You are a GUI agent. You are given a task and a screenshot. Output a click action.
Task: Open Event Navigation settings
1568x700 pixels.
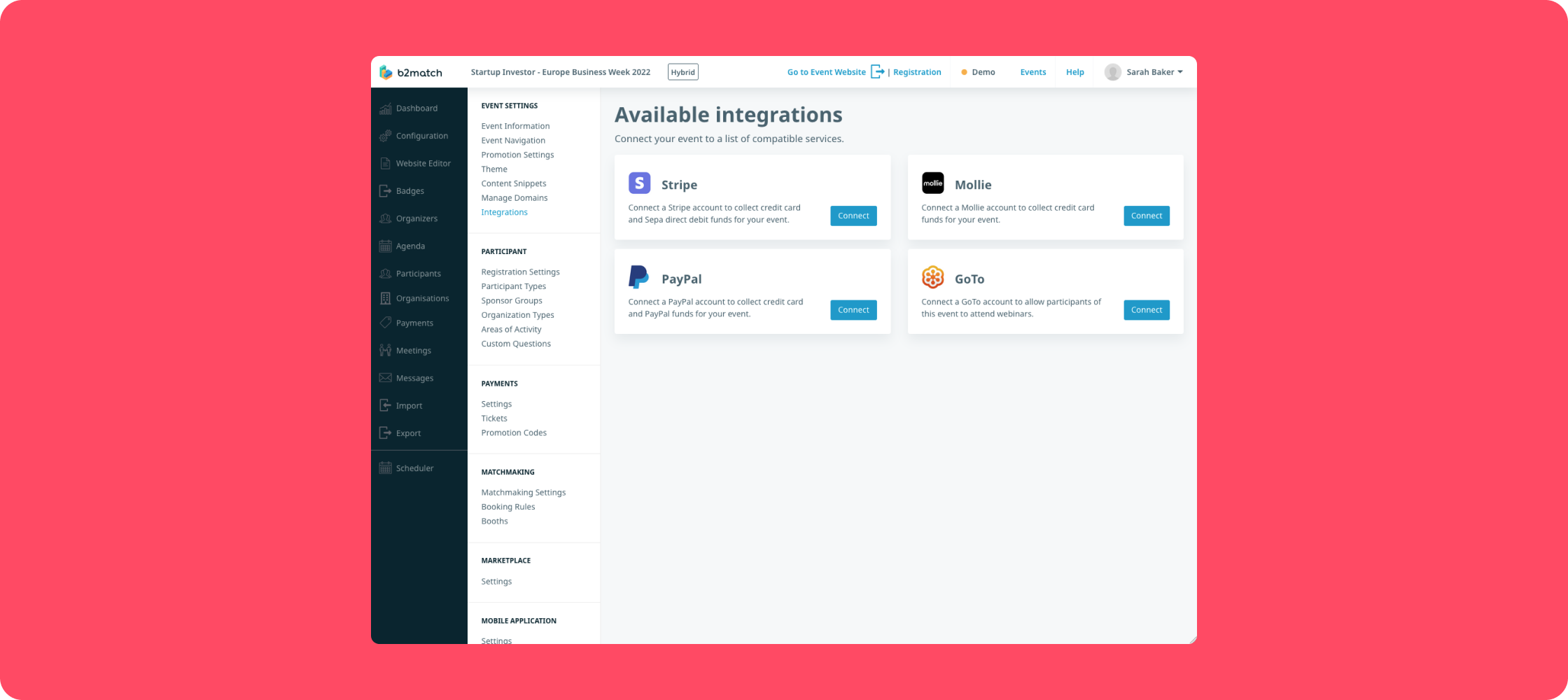coord(513,141)
